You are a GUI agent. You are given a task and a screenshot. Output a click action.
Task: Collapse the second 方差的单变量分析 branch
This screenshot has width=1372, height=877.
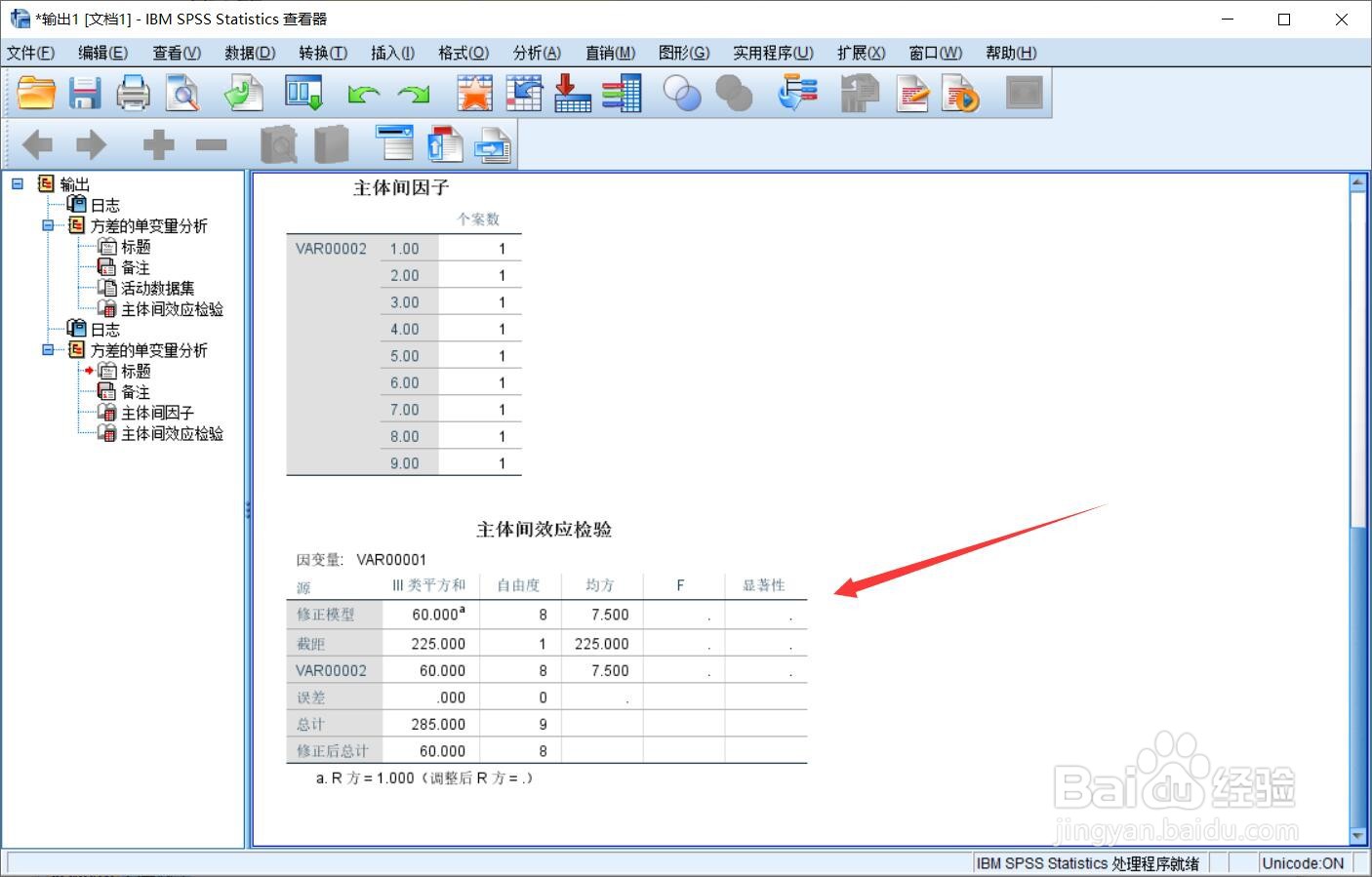tap(47, 350)
